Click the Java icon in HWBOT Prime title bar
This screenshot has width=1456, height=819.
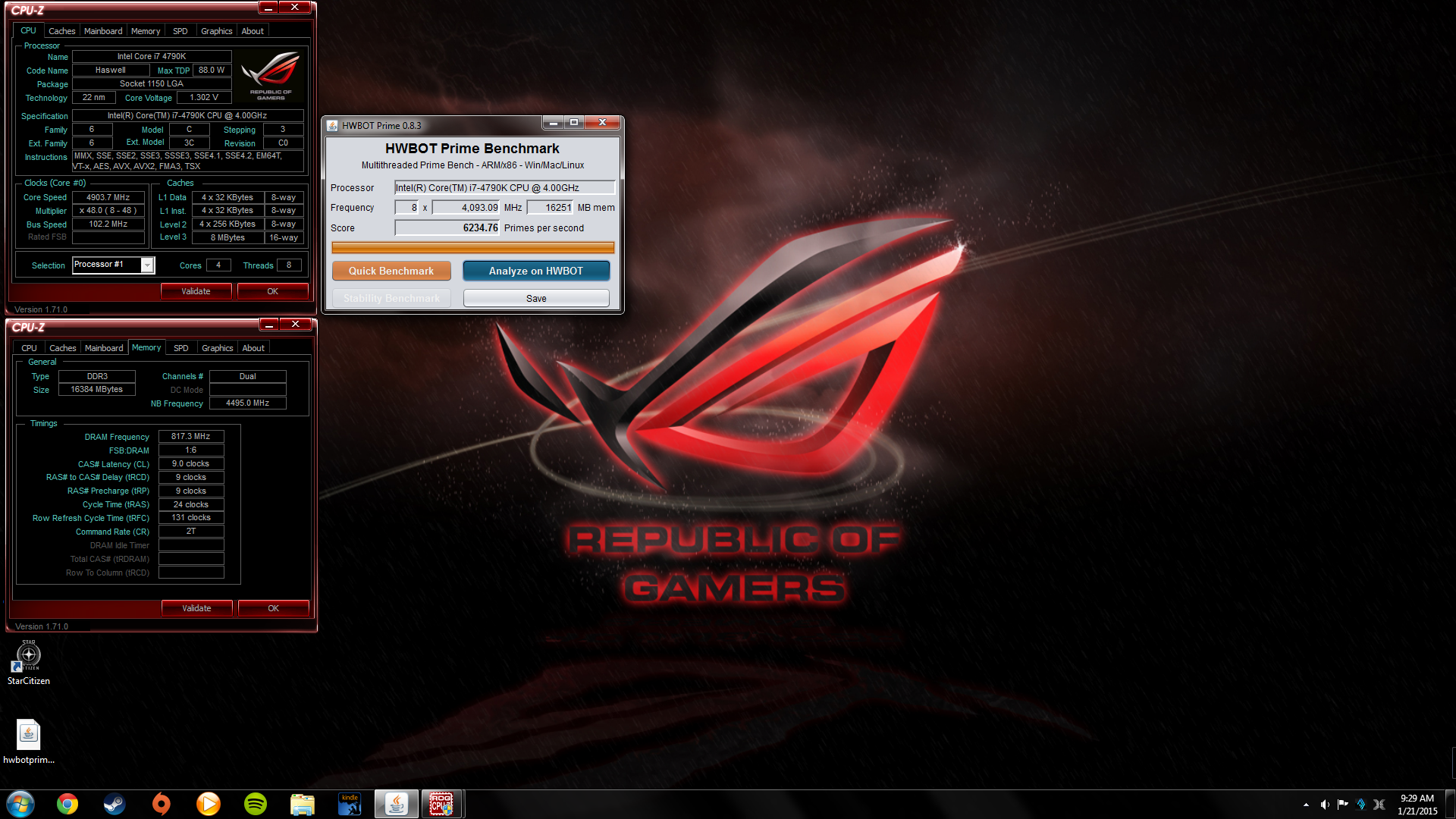click(332, 126)
